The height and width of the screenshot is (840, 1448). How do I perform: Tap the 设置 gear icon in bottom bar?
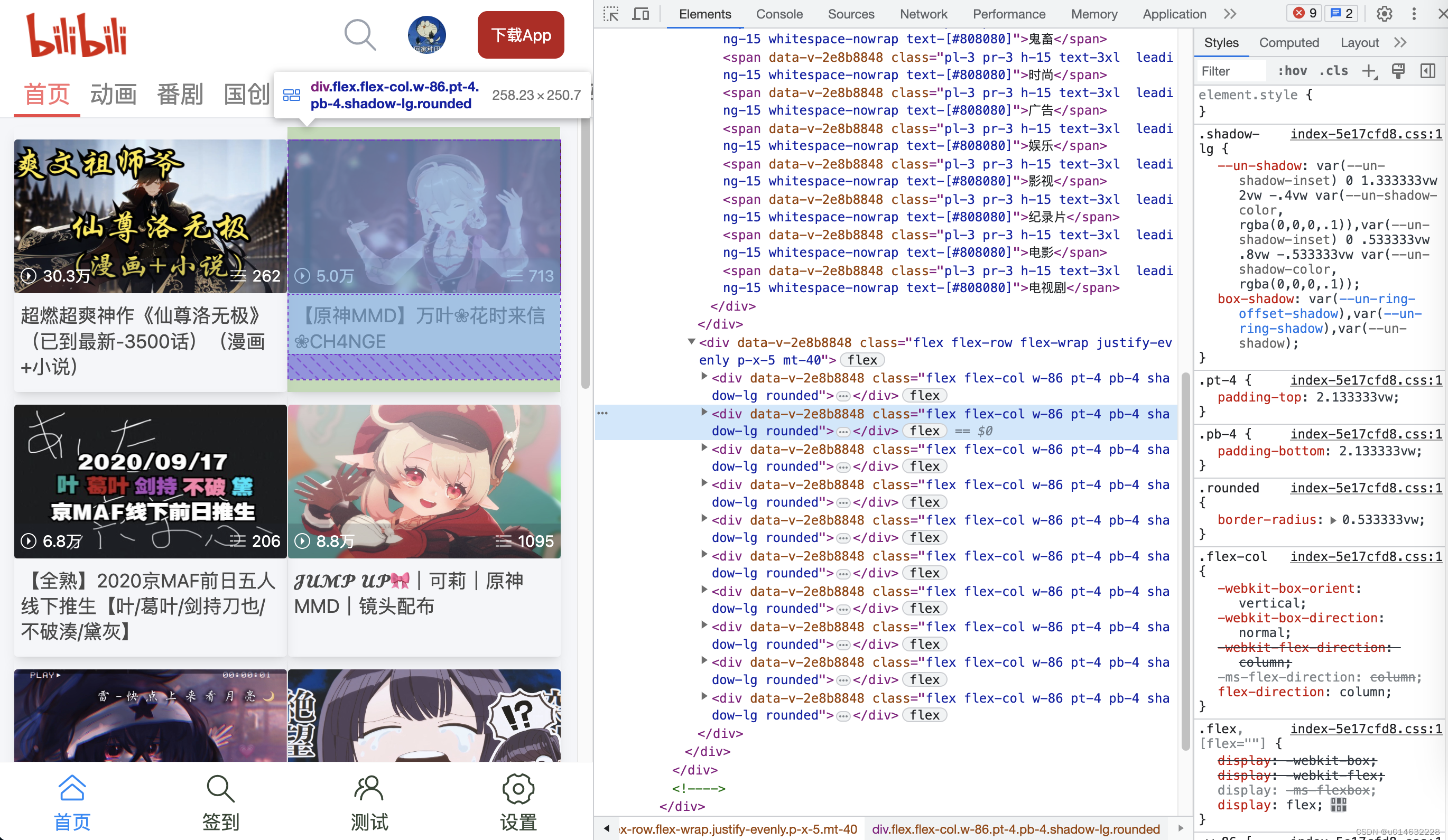tap(518, 788)
